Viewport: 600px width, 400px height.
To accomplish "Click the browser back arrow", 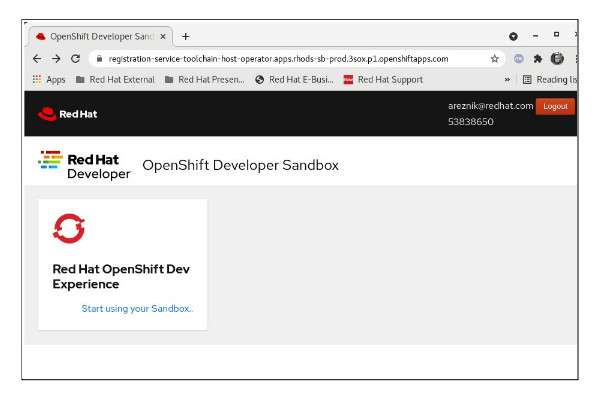I will pyautogui.click(x=37, y=59).
